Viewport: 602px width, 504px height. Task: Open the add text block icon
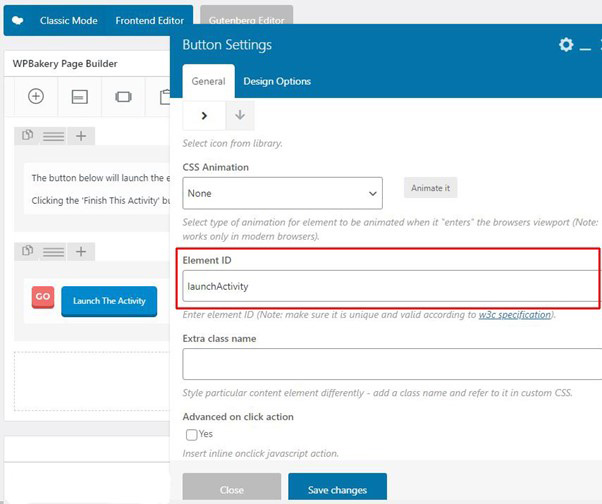coord(79,96)
